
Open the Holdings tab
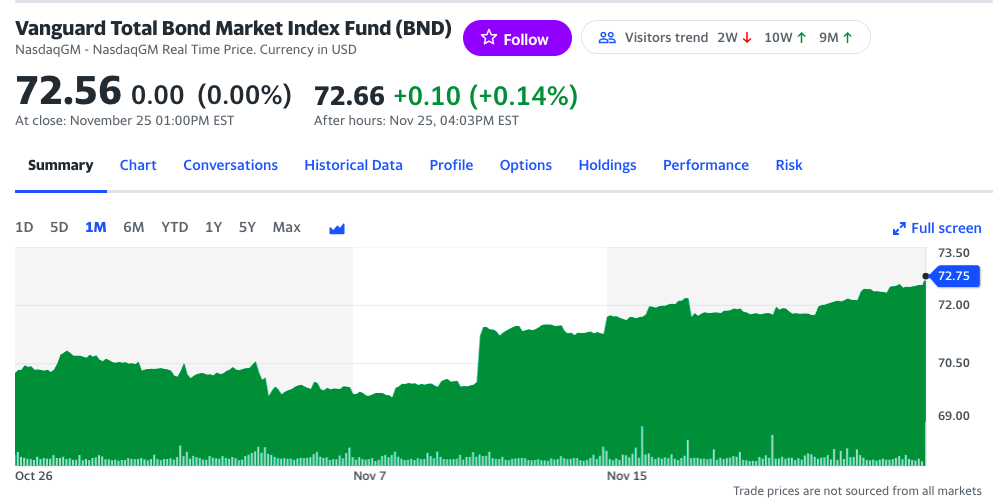[607, 165]
